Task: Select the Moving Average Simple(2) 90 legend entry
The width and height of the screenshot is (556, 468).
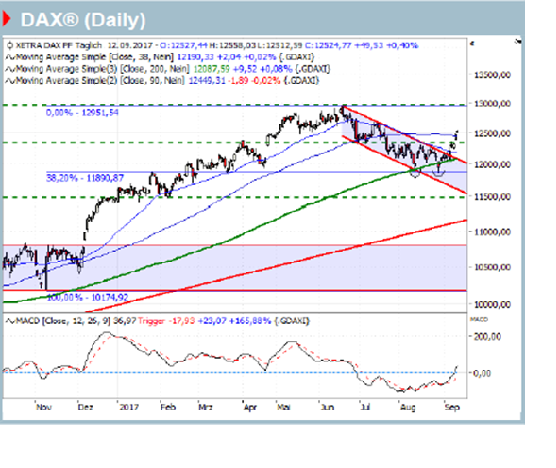Action: [x=100, y=80]
